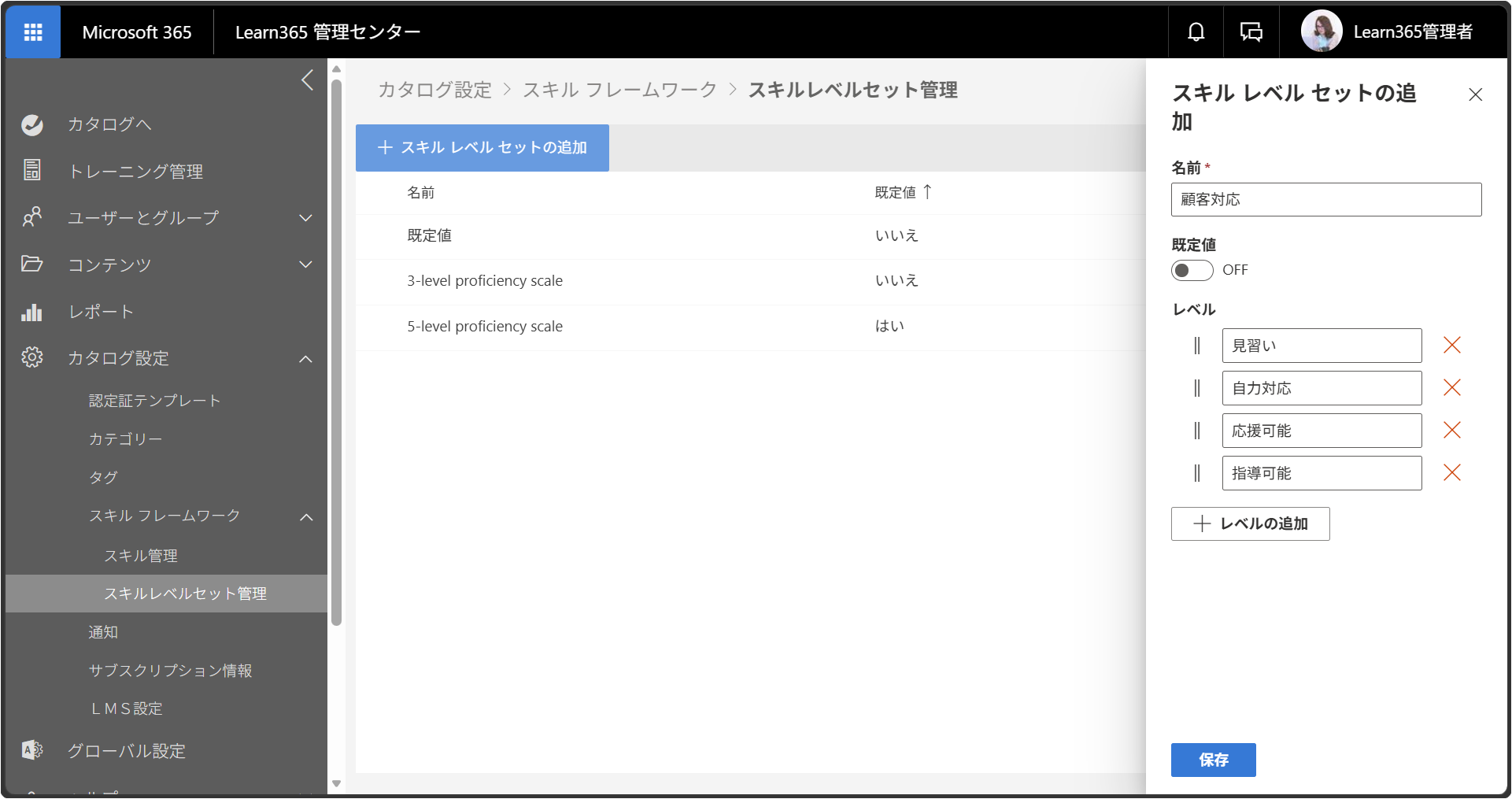Expand the ユーザーとグループ section
Viewport: 1512px width, 799px height.
click(306, 218)
